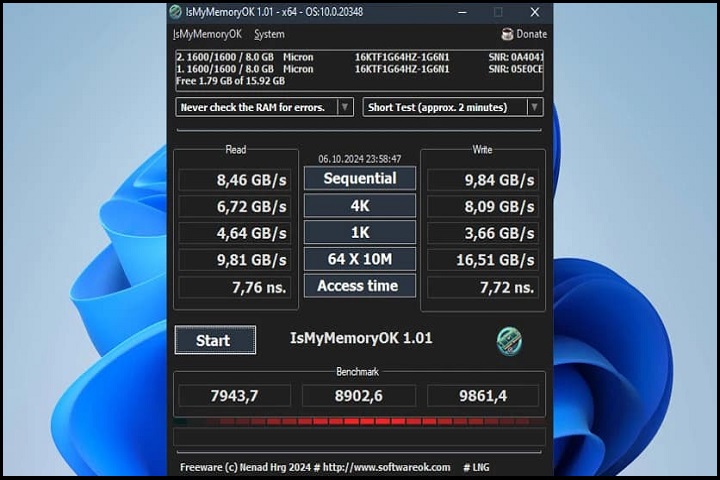Close the IsMyMemoryOK window

(534, 12)
